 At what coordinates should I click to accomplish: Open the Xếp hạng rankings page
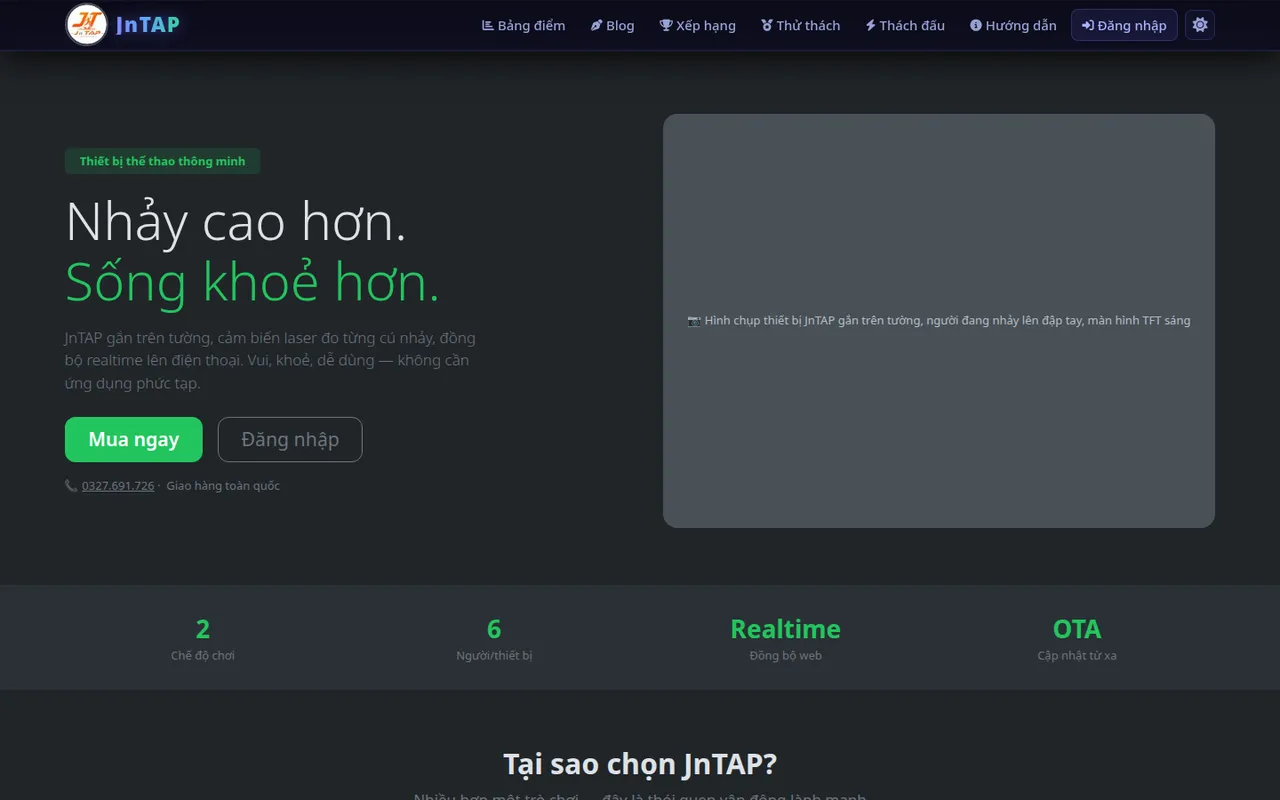pyautogui.click(x=697, y=26)
